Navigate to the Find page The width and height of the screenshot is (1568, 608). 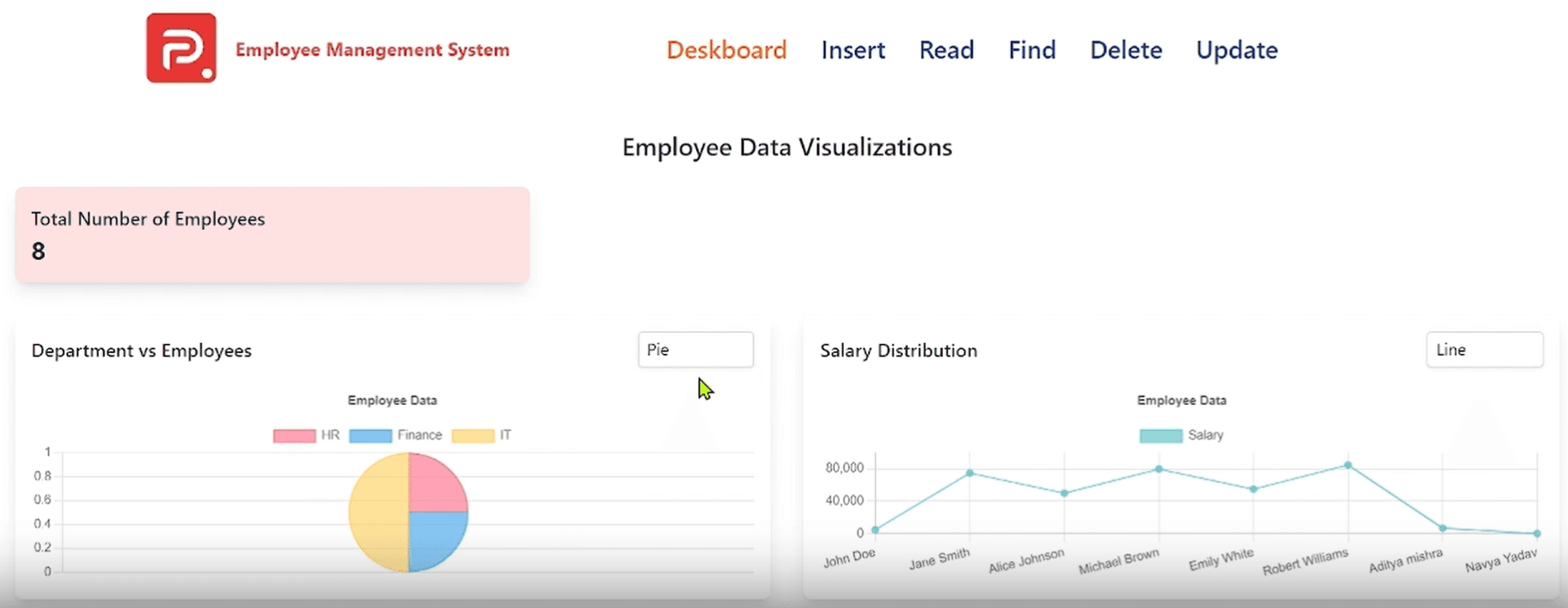click(1032, 50)
